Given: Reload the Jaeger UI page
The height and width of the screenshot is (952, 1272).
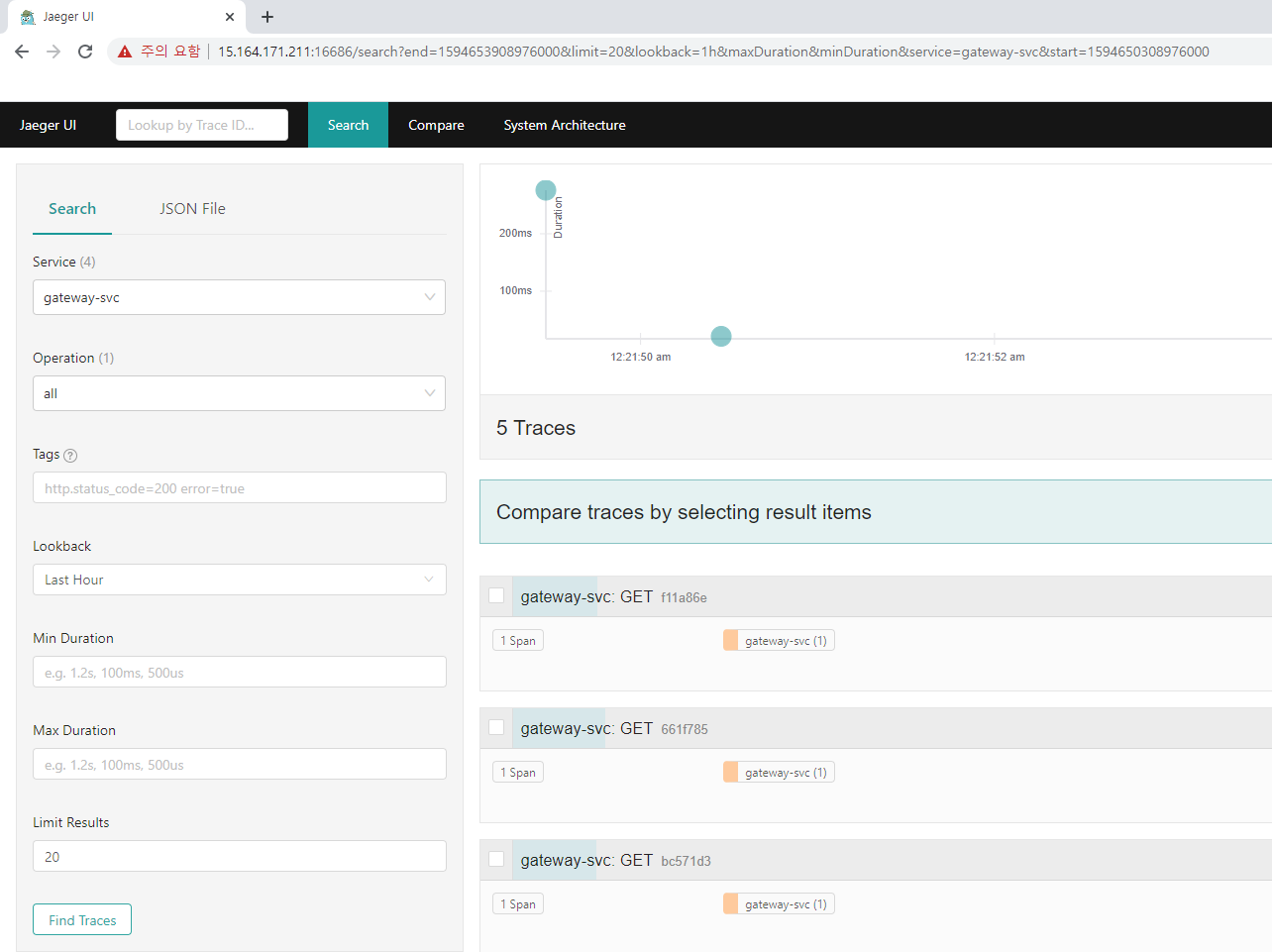Looking at the screenshot, I should tap(85, 52).
